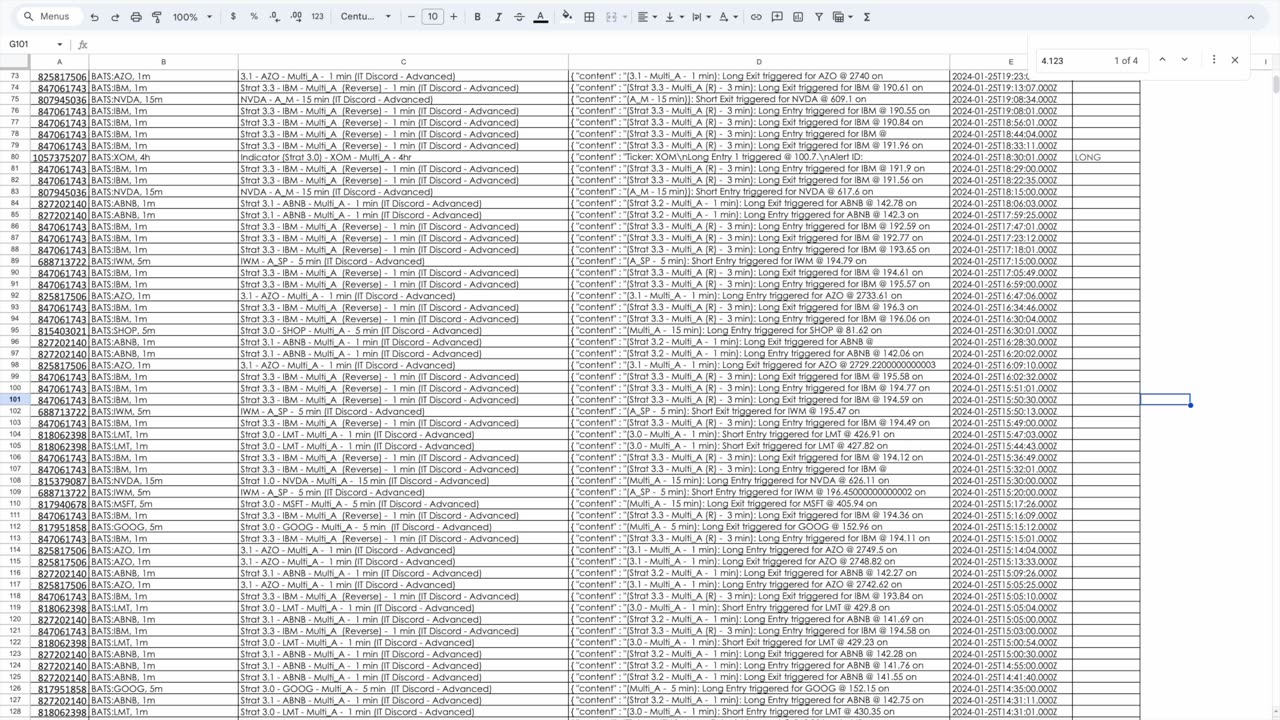Open the Vertical align dropdown
The height and width of the screenshot is (720, 1280).
(x=673, y=17)
